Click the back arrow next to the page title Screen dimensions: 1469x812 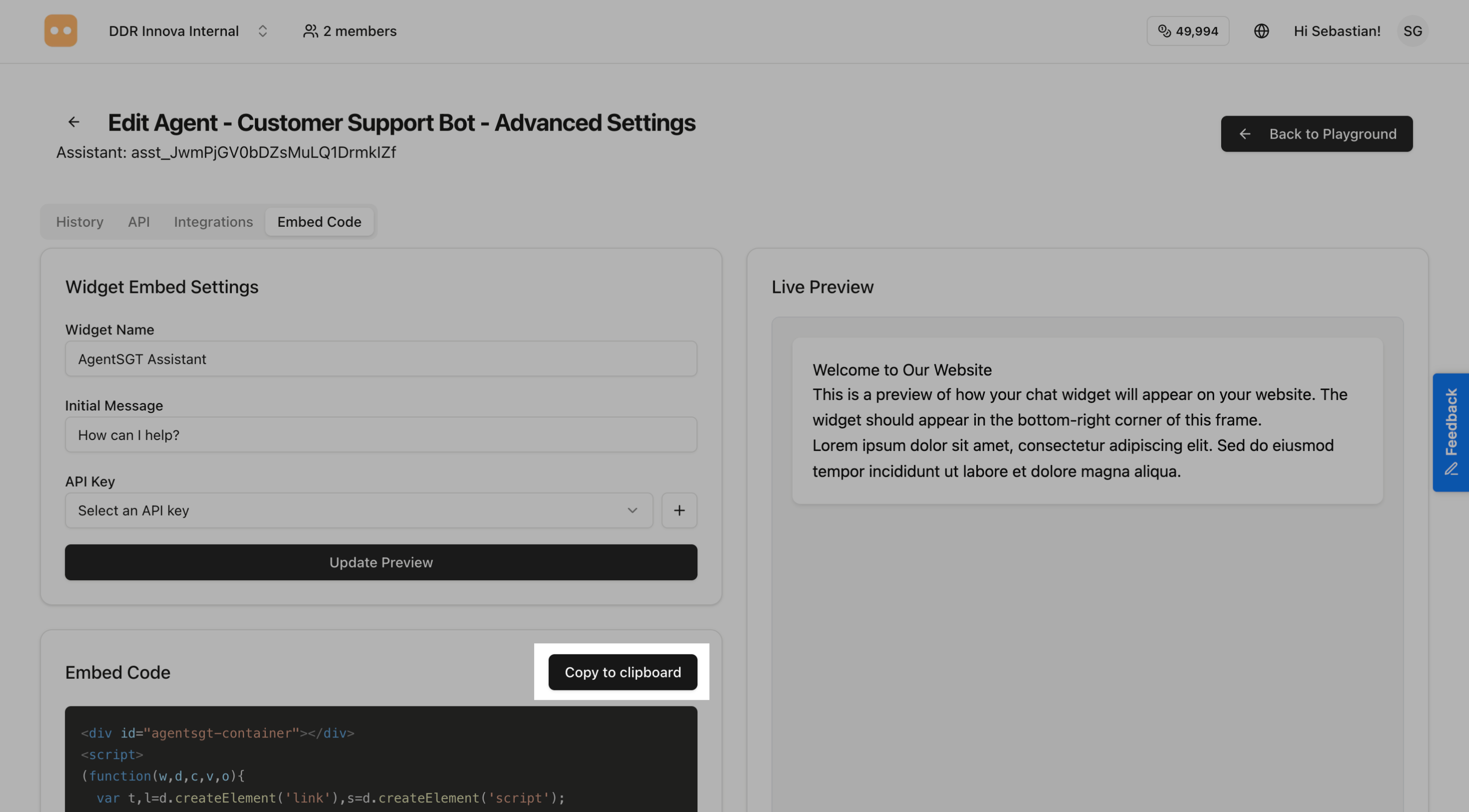tap(74, 122)
